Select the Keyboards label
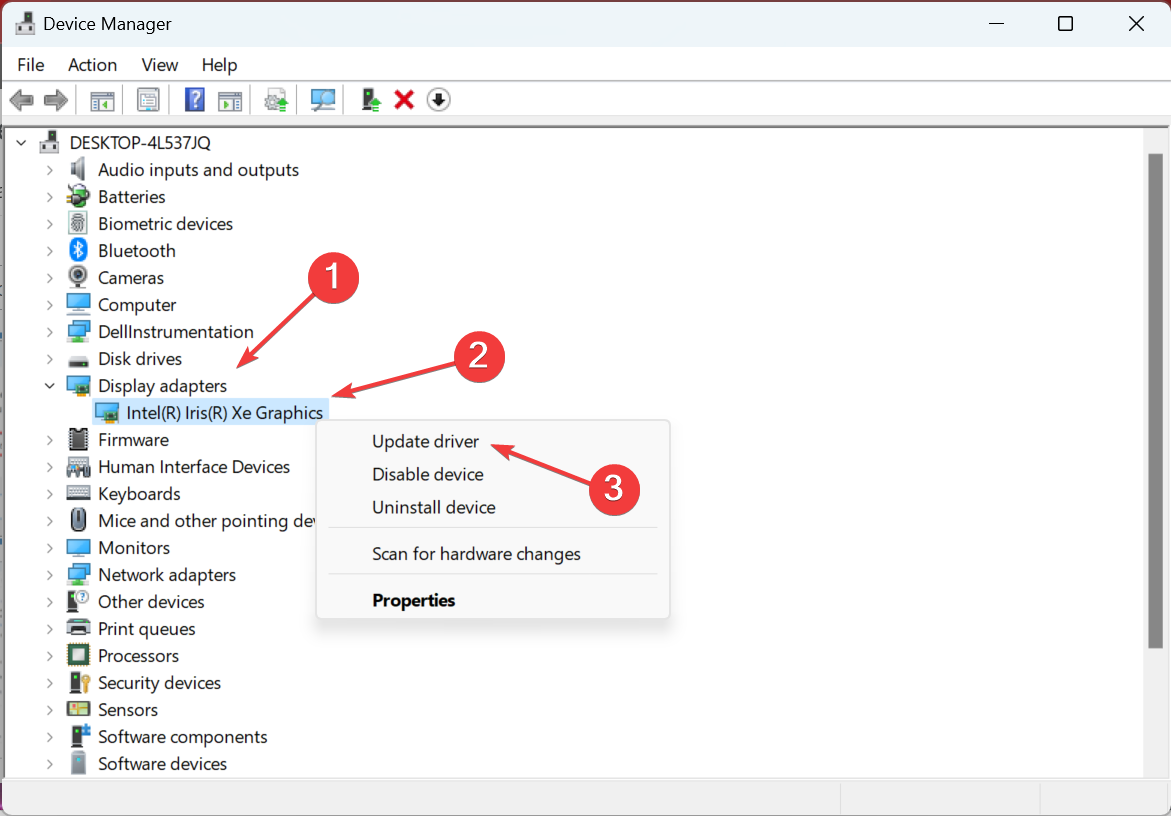Screen dimensions: 1171x816 coord(139,493)
